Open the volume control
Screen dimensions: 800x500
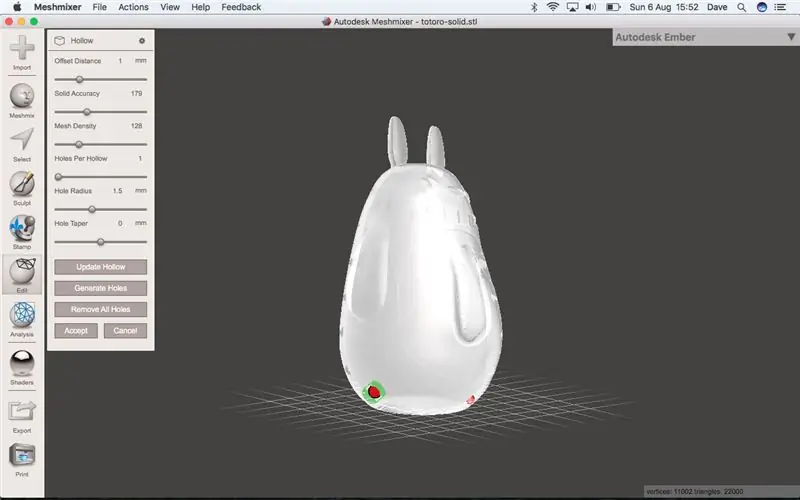[591, 7]
